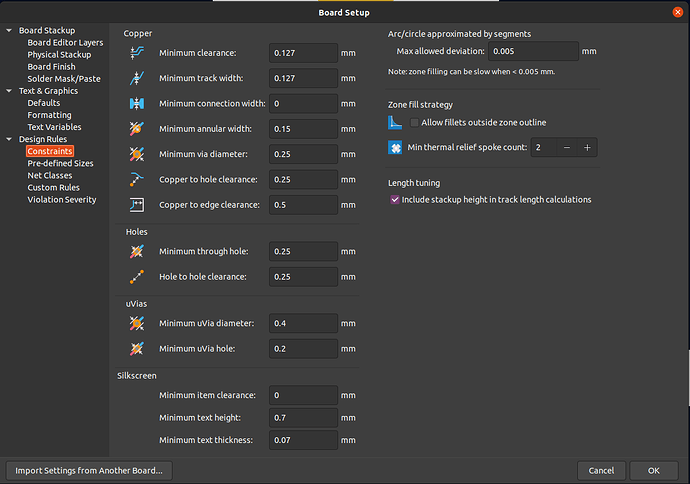Screen dimensions: 690x484
Task: Click the Zone fill fillet icon
Action: tap(395, 122)
